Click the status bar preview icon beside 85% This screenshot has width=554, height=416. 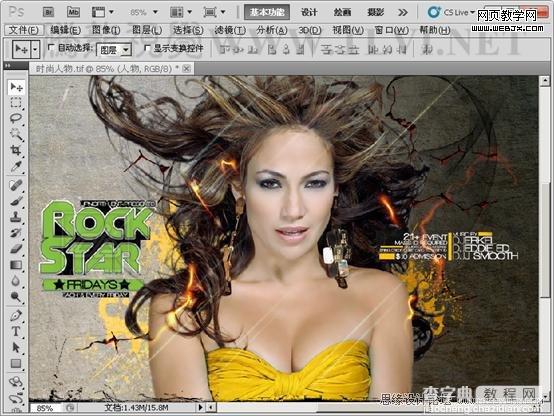(x=70, y=408)
